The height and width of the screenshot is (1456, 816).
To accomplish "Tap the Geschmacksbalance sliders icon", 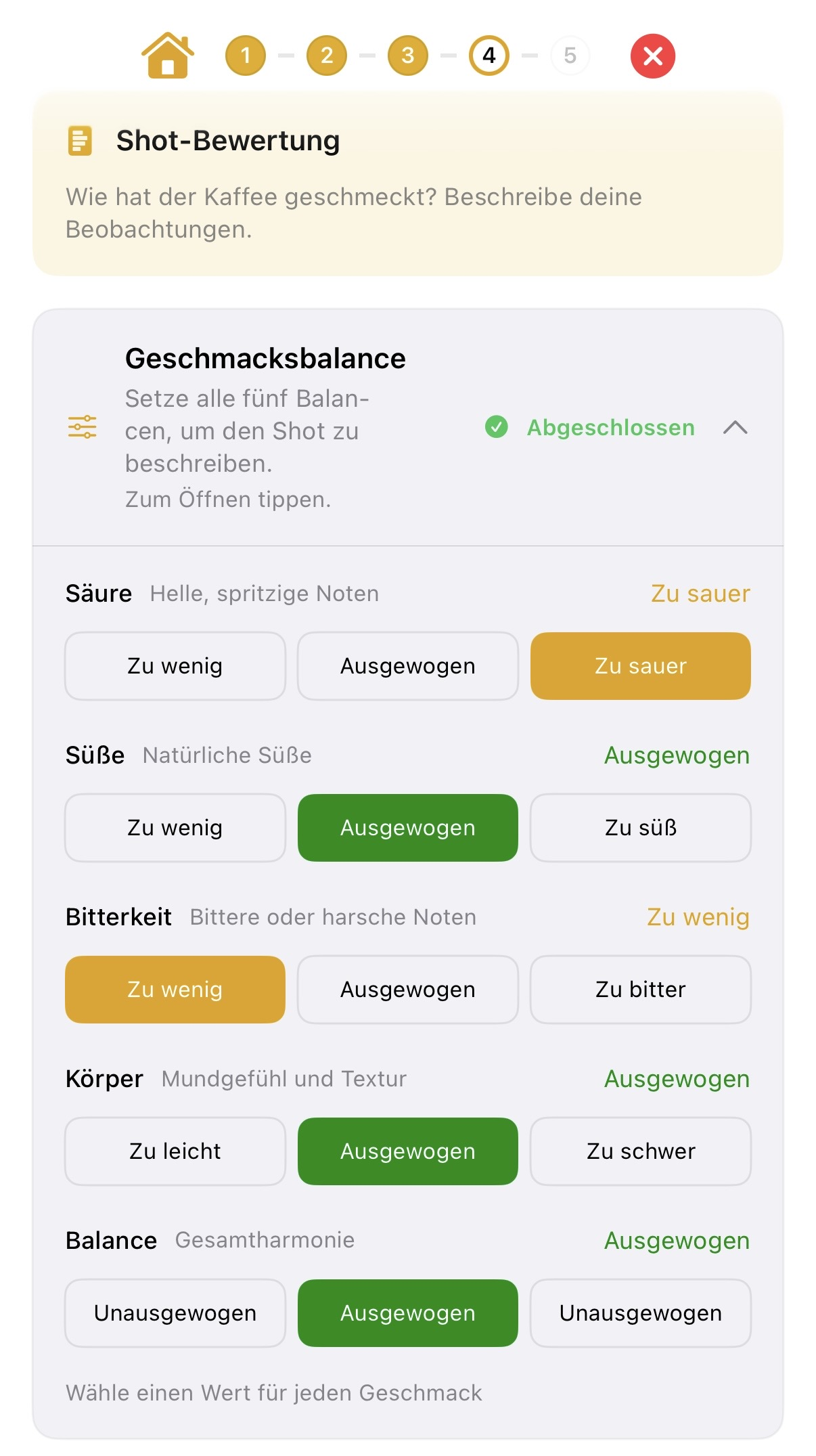I will 82,427.
